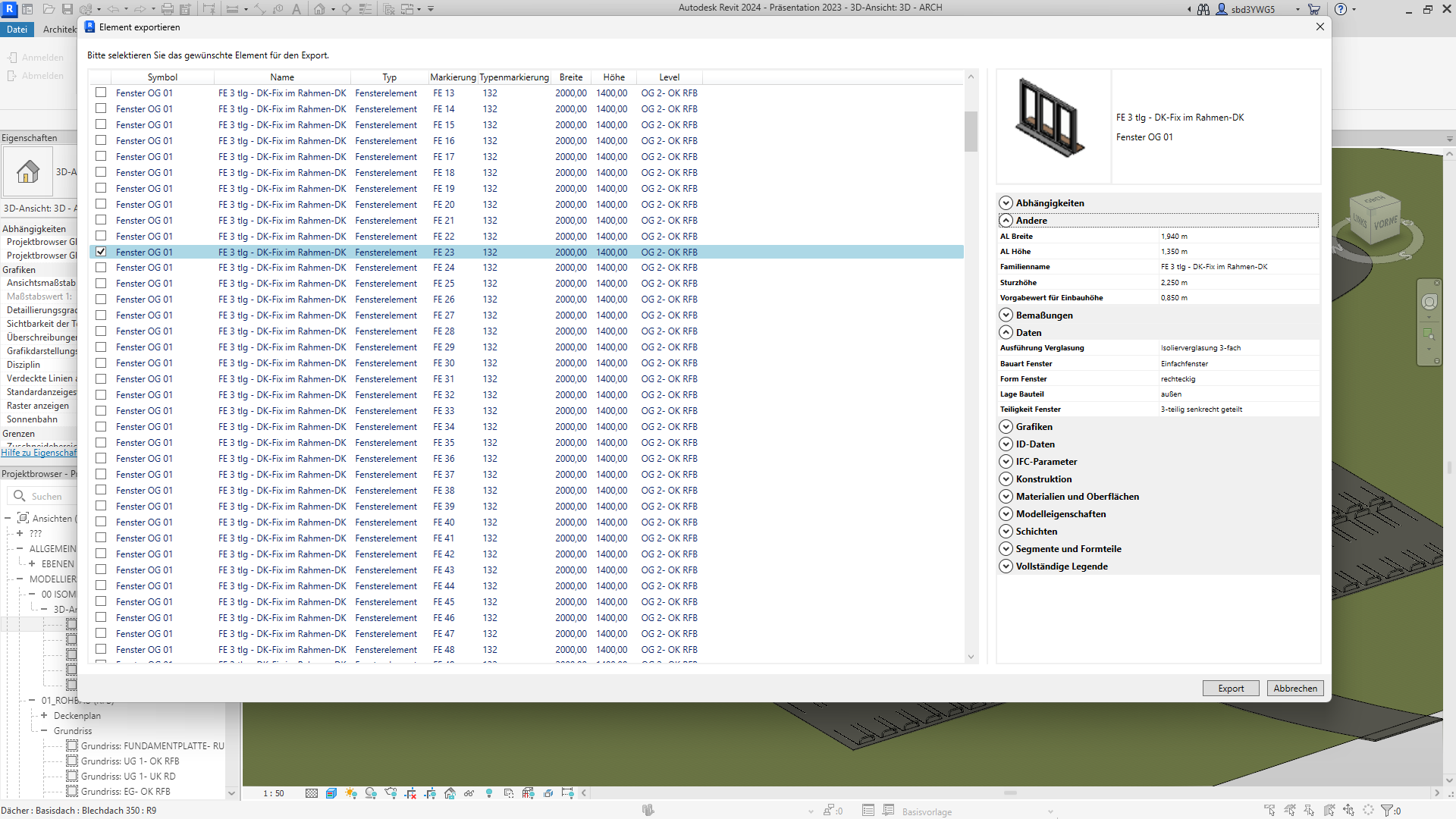Toggle checkbox for Fenster OG 01 row FE 23
The image size is (1456, 819).
pyautogui.click(x=100, y=251)
